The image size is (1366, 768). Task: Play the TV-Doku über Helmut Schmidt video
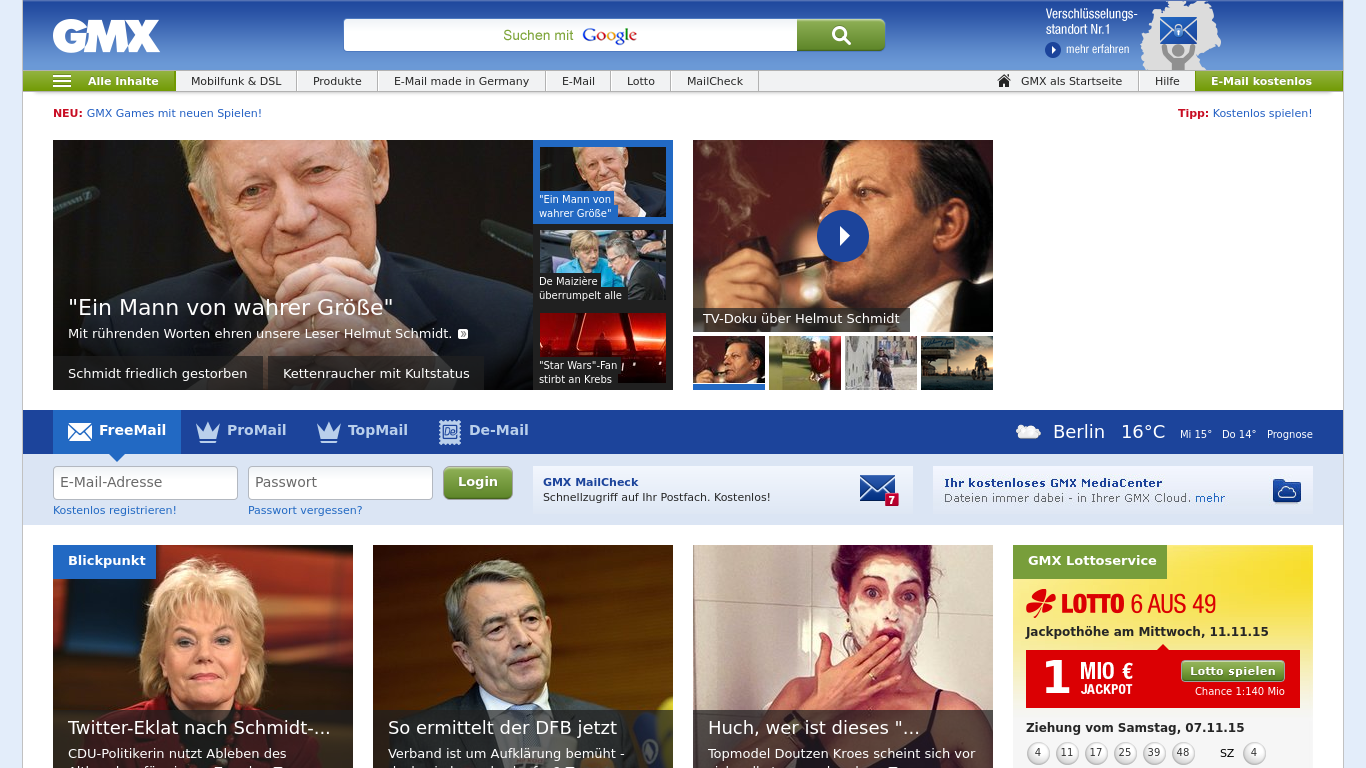point(843,236)
